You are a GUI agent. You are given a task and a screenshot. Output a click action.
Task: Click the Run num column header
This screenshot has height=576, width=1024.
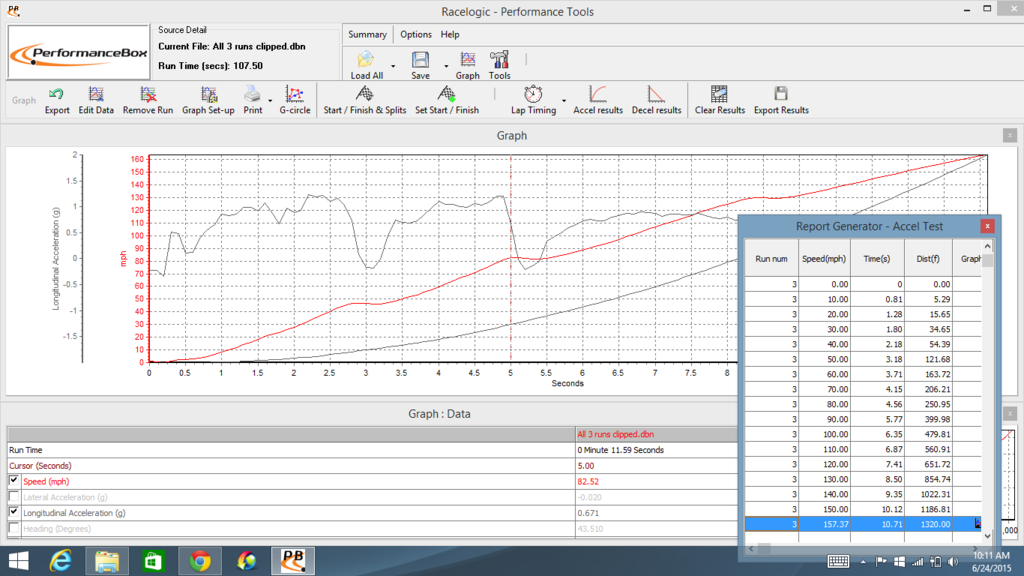coord(771,259)
